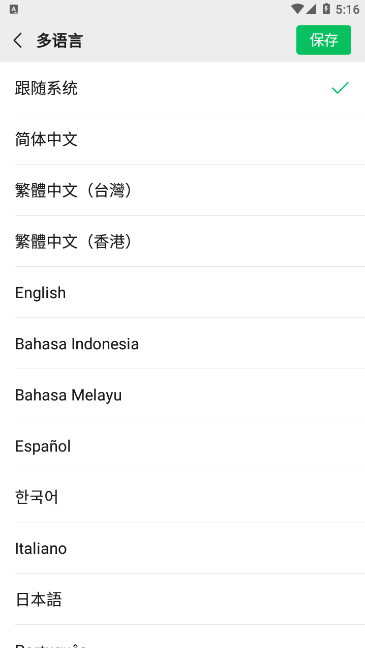This screenshot has width=365, height=648.
Task: Select 简体中文 as the language
Action: 182,139
